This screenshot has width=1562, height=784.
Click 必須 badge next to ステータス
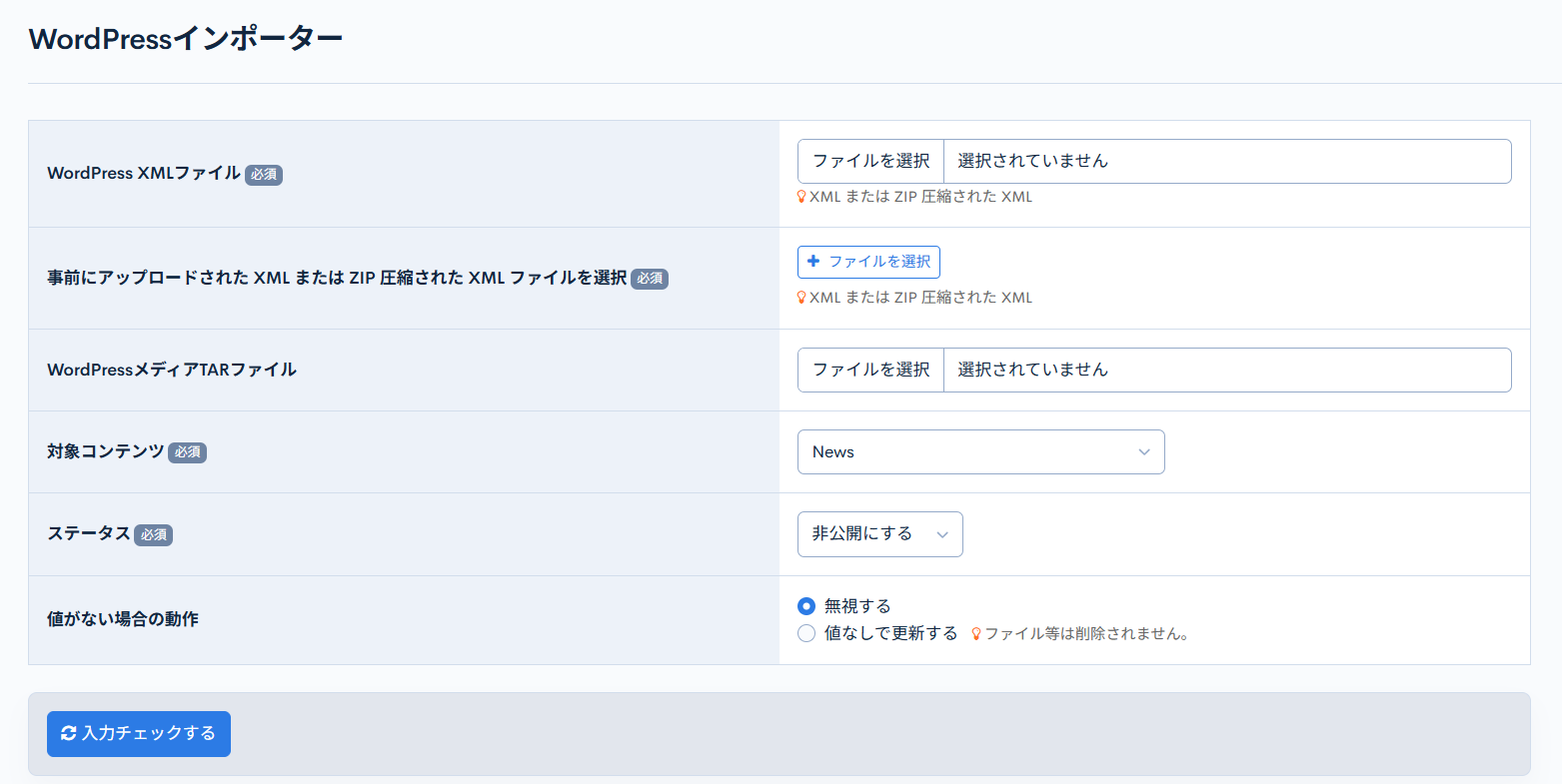(153, 534)
